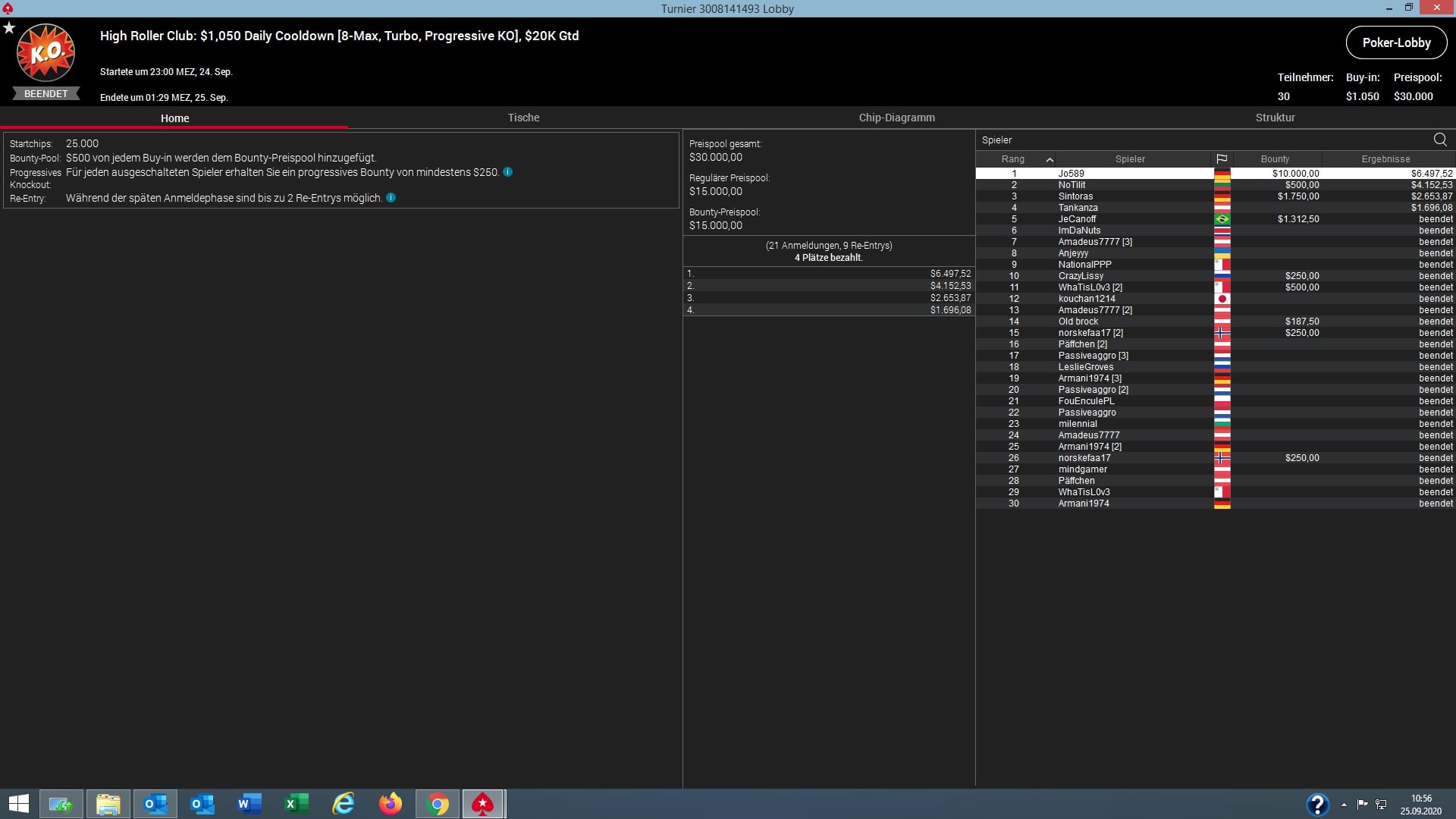The image size is (1456, 819).
Task: Select player NoTilit in the ranking list
Action: 1072,185
